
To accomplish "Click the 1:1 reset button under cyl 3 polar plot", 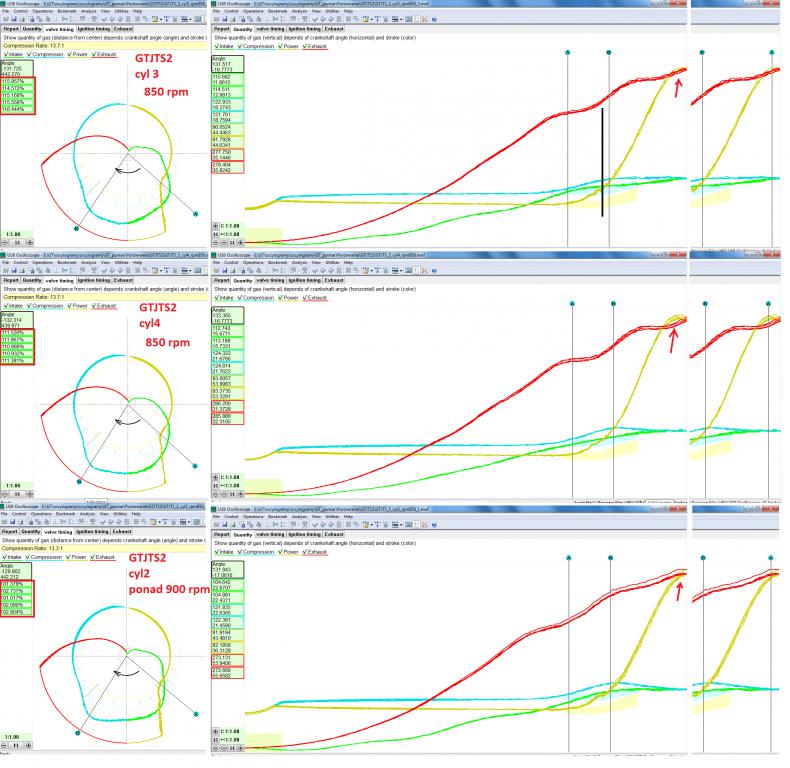I will (17, 242).
